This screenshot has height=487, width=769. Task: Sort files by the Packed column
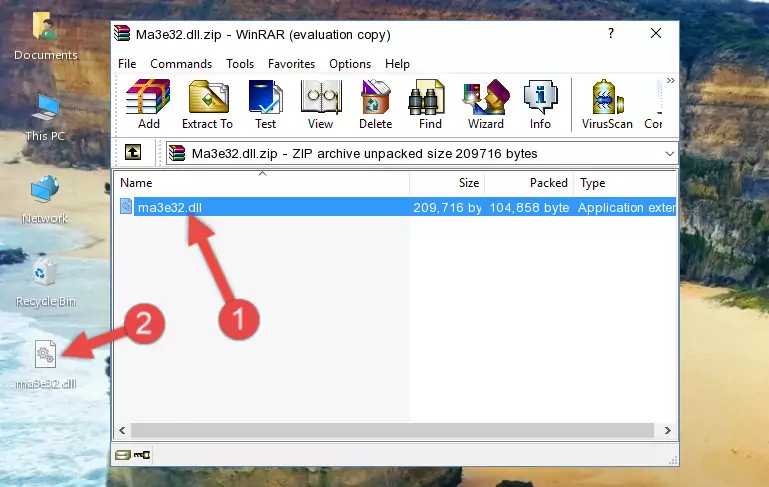click(x=529, y=183)
